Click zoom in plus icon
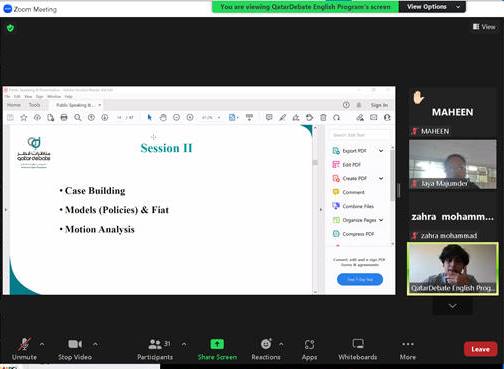This screenshot has width=504, height=369. click(190, 117)
